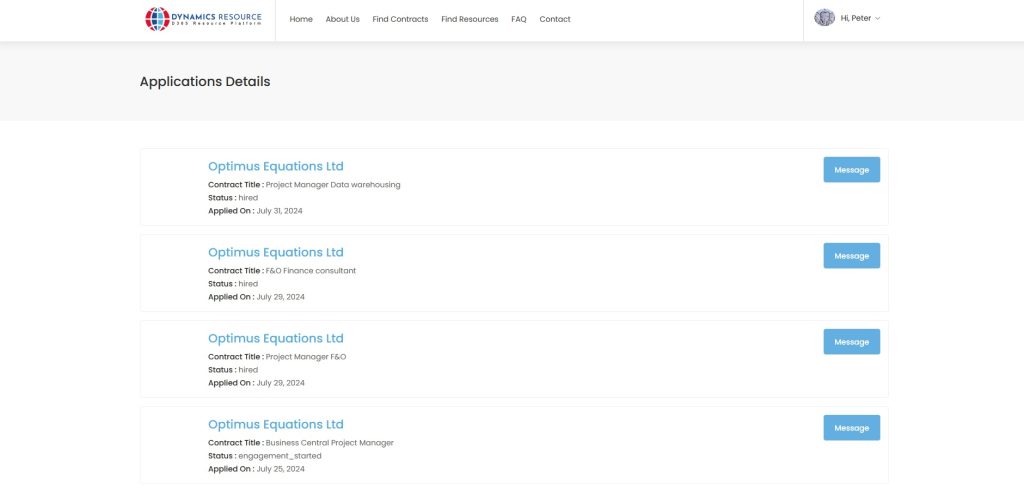Expand the Hi, Peter user dropdown
This screenshot has width=1024, height=496.
[x=860, y=18]
